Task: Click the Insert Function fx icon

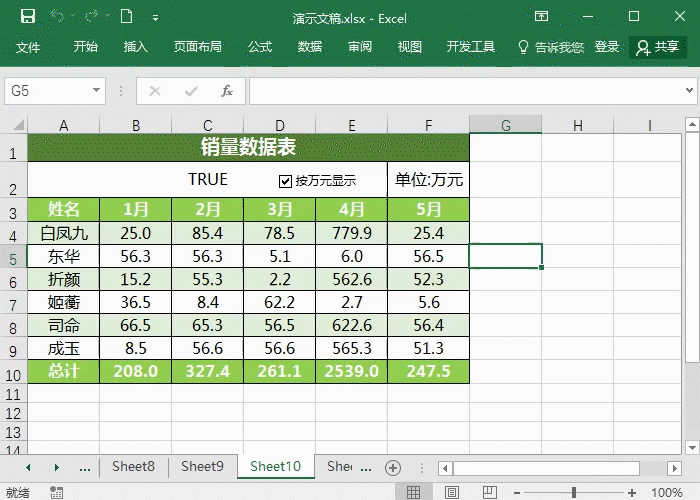Action: coord(227,91)
